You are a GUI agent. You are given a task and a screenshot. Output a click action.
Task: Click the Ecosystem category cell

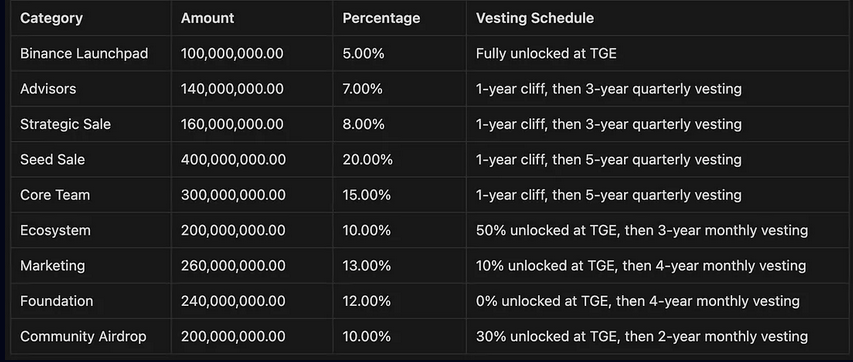tap(55, 230)
